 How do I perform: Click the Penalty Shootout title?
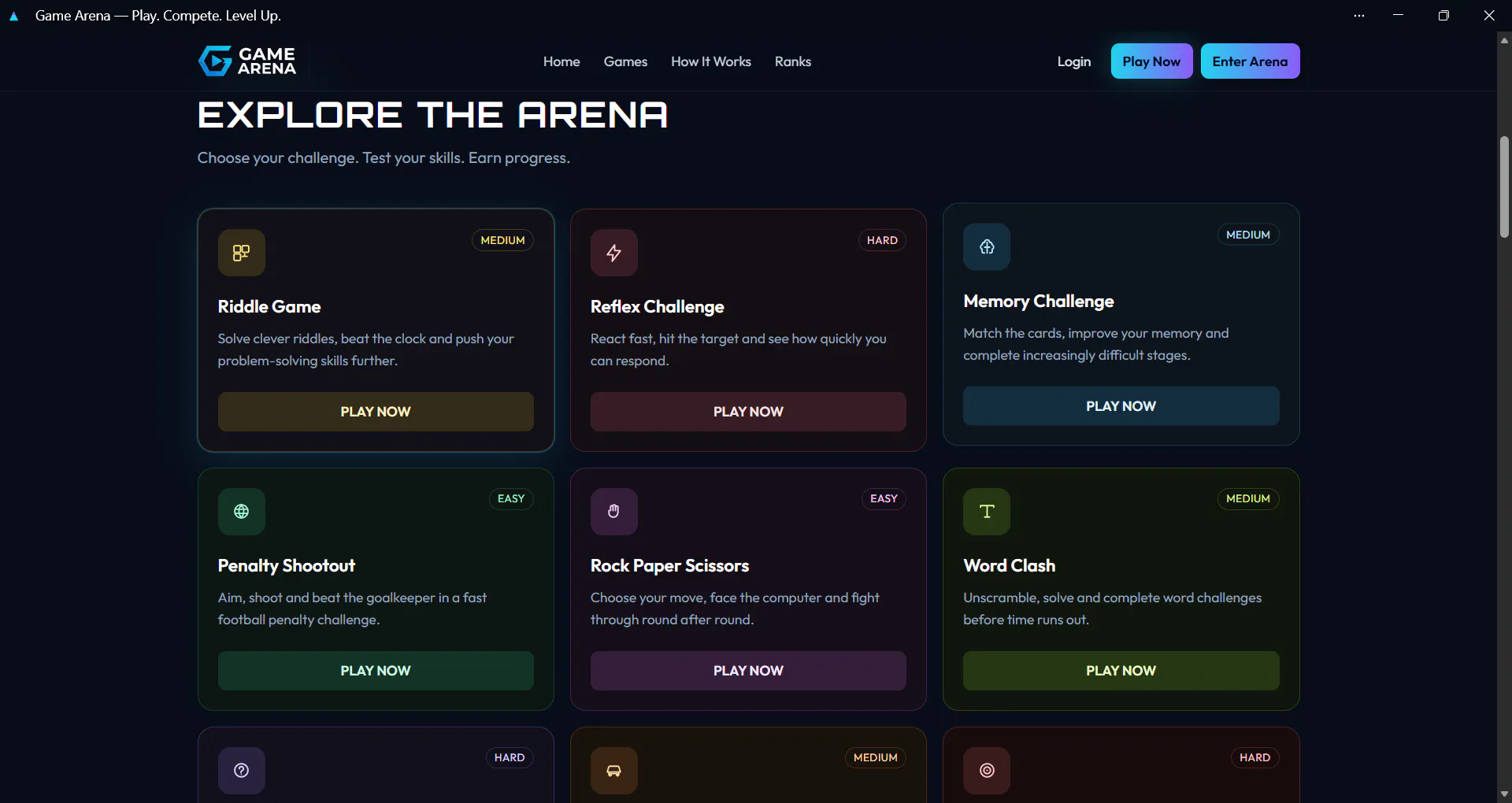click(x=287, y=566)
